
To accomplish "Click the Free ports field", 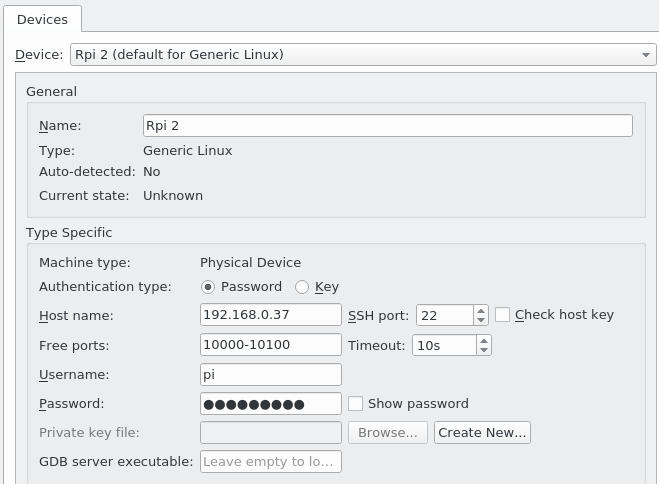I will 271,345.
